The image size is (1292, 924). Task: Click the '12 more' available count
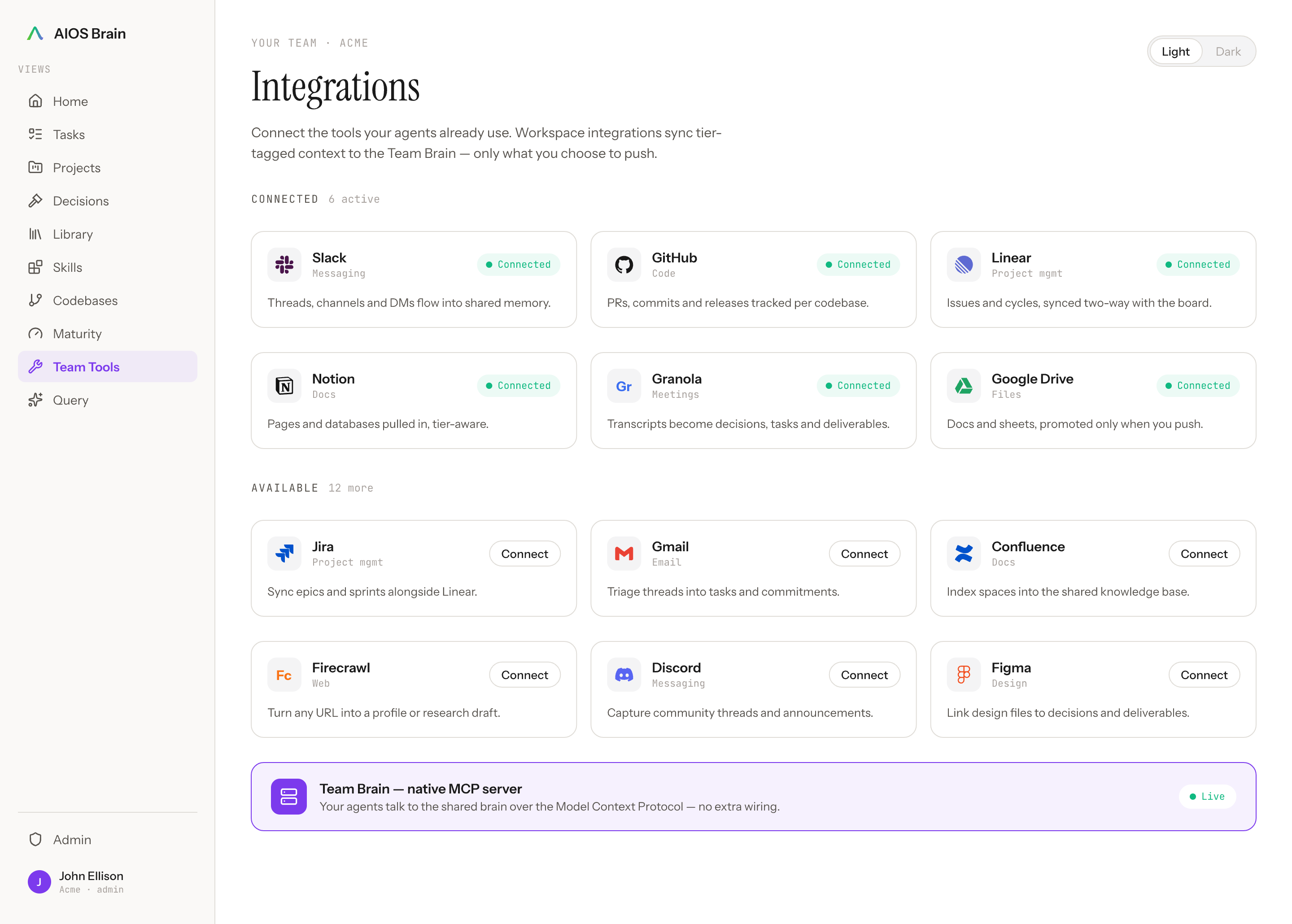350,488
